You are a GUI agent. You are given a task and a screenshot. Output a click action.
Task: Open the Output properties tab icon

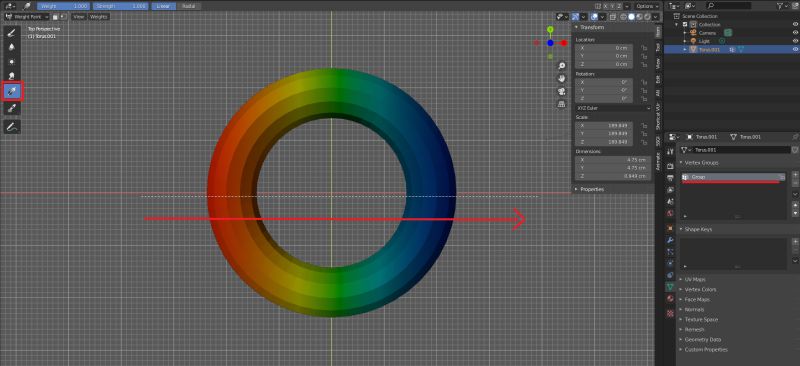coord(671,178)
